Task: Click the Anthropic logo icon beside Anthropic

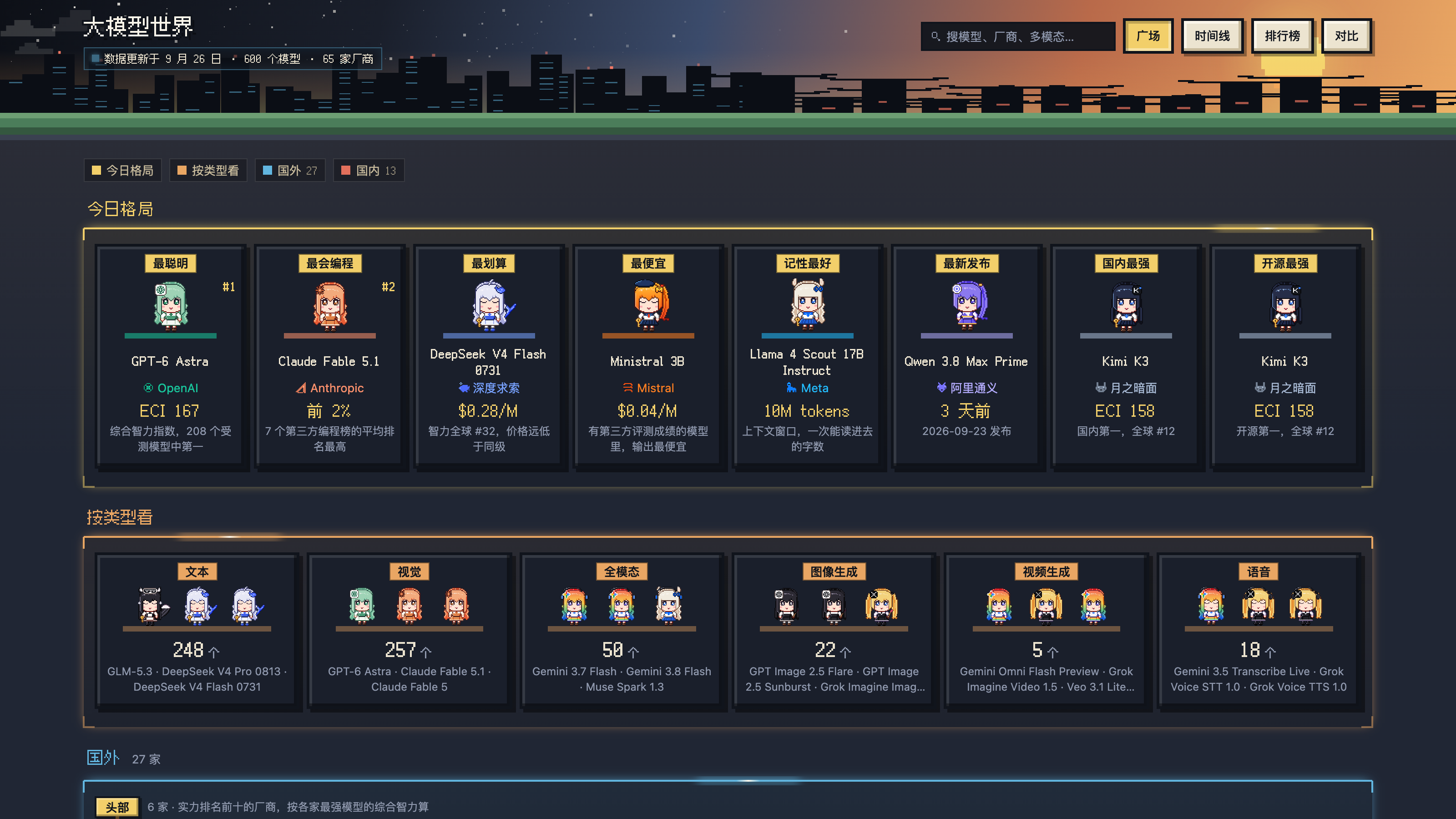Action: click(301, 388)
